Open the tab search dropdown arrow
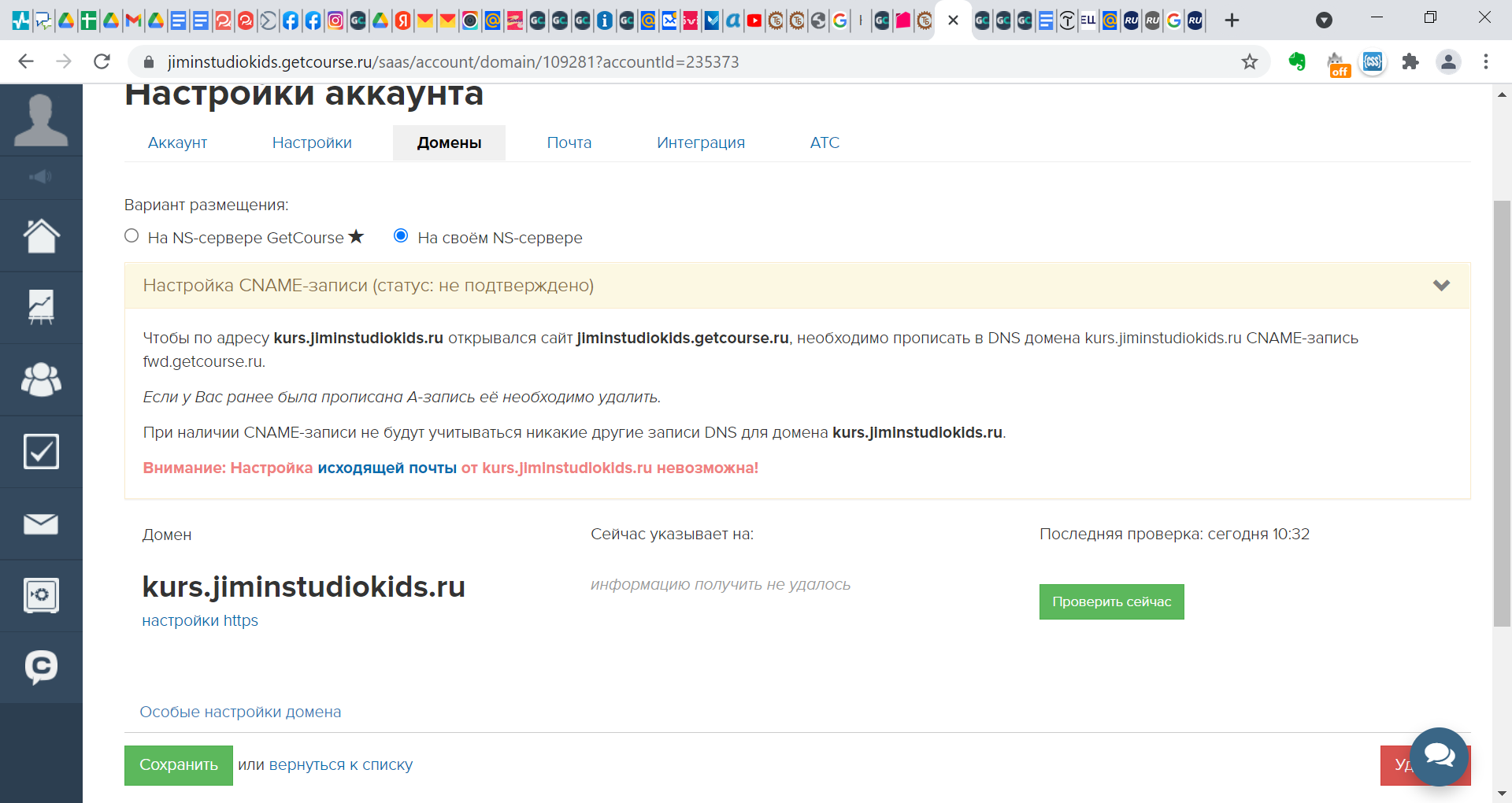This screenshot has height=803, width=1512. 1325,20
